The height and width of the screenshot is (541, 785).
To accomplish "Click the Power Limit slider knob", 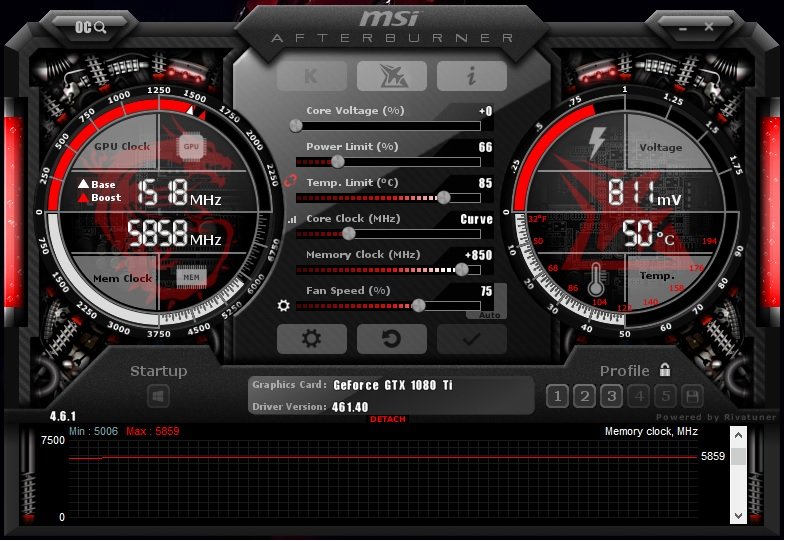I will [x=338, y=162].
